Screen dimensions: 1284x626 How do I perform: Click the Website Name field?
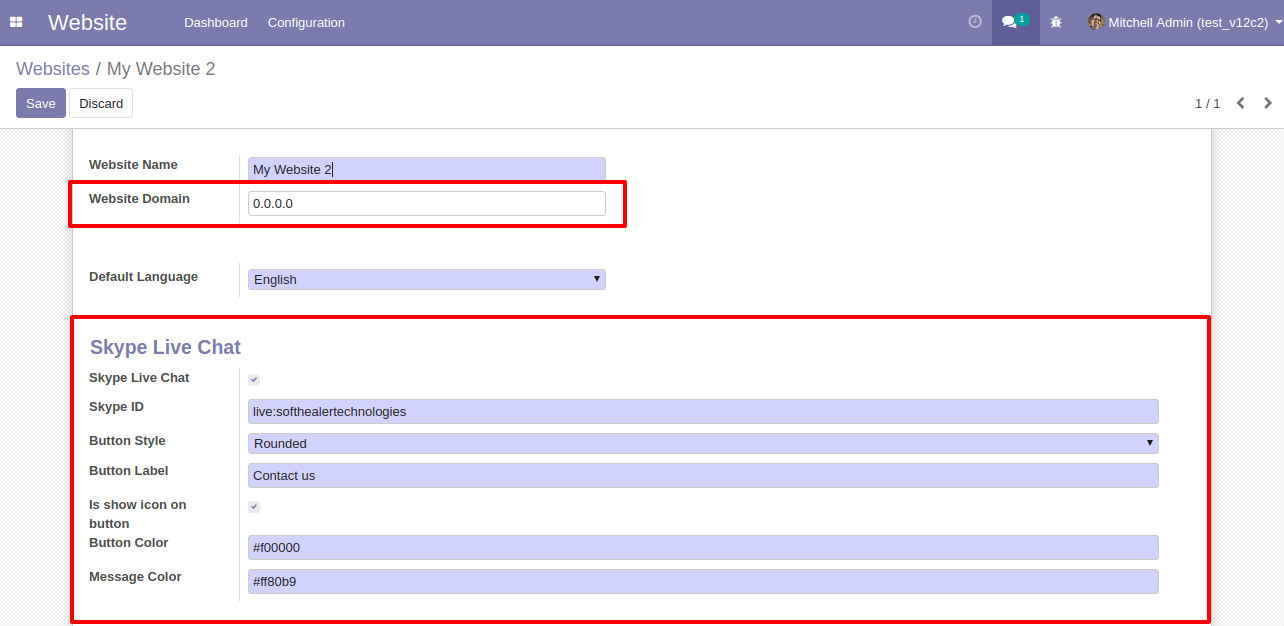point(427,169)
